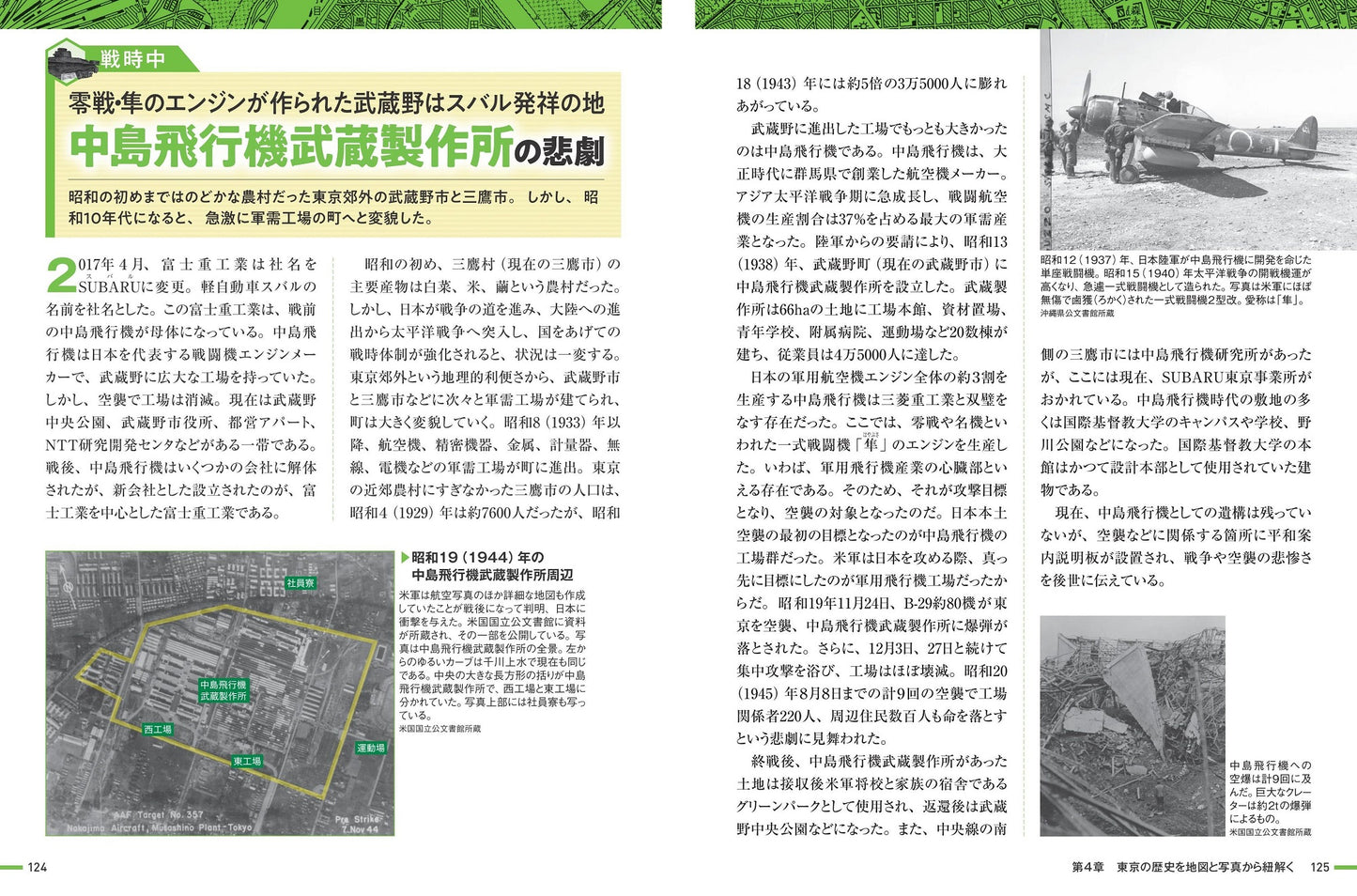Click the 東工場 marker on the map
Screen dimensions: 1357x896
[x=247, y=761]
